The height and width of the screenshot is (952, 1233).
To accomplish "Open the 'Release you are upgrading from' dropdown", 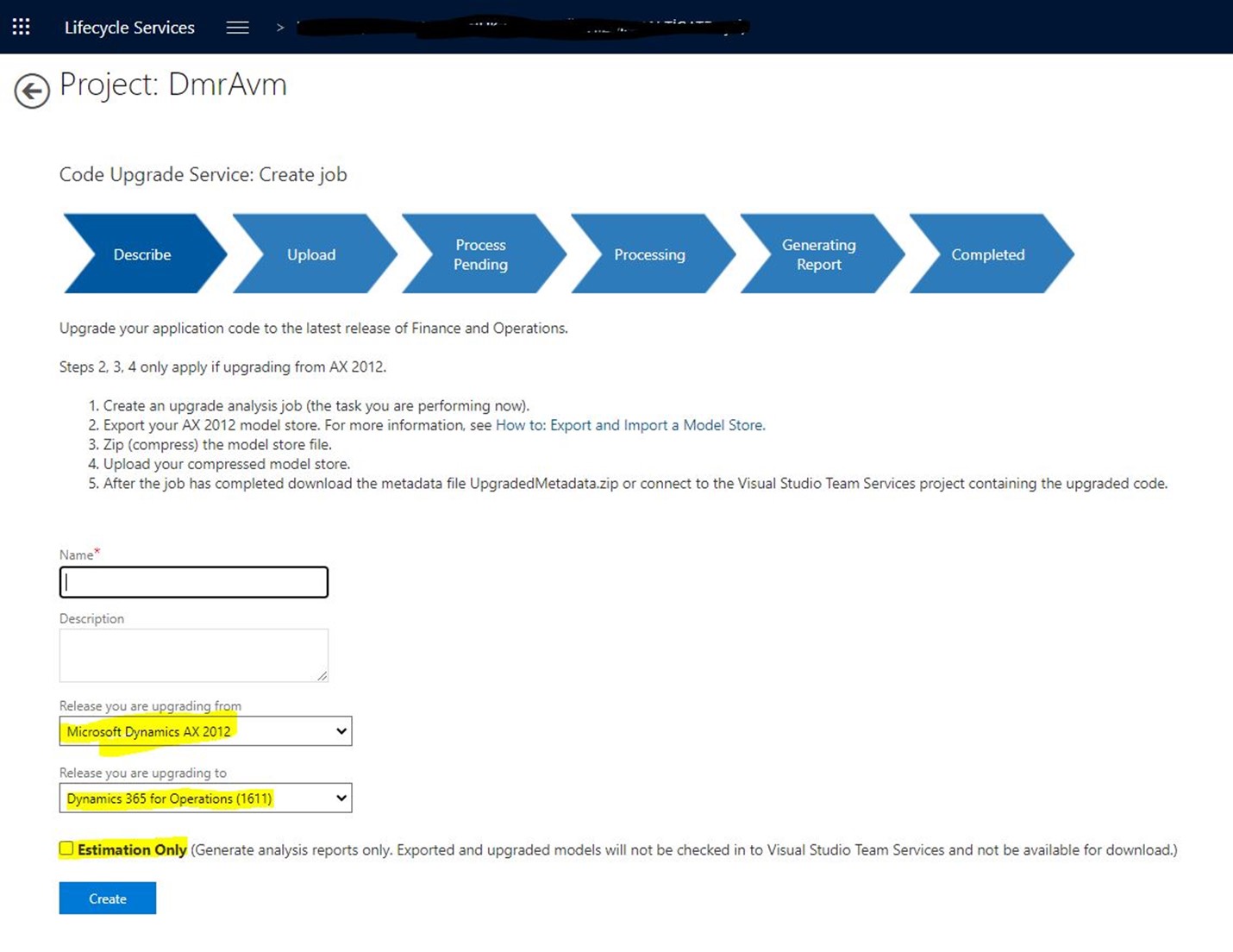I will [x=205, y=731].
